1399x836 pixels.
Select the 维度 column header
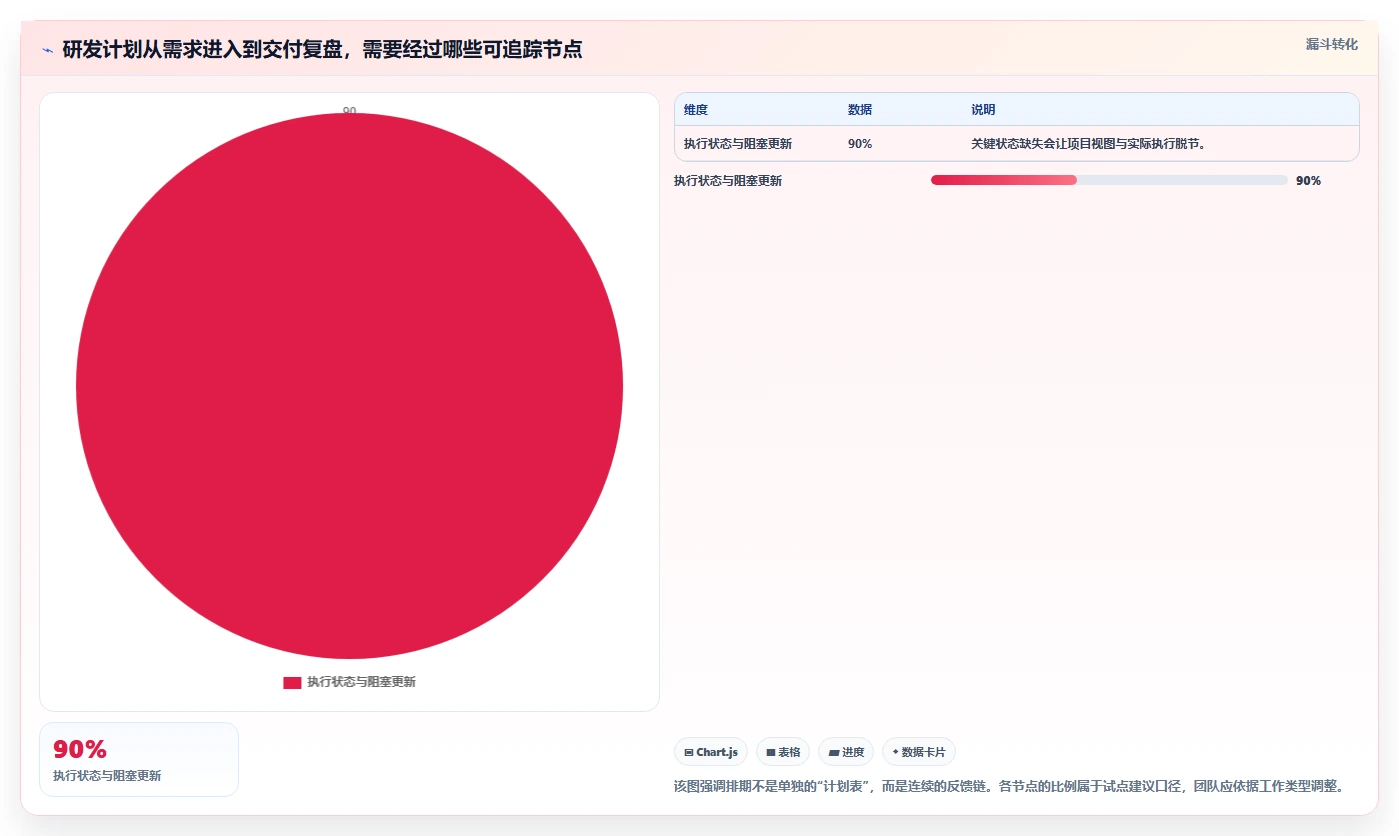pyautogui.click(x=696, y=110)
